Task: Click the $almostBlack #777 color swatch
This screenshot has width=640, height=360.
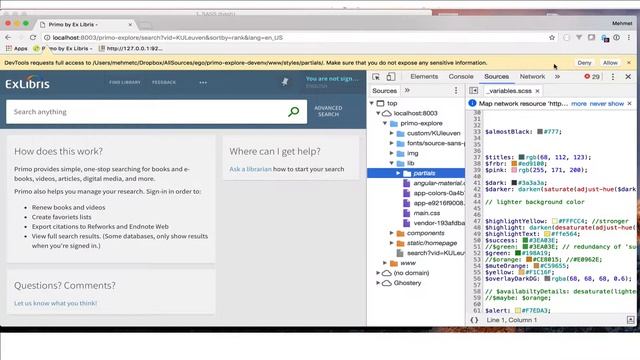Action: click(540, 131)
